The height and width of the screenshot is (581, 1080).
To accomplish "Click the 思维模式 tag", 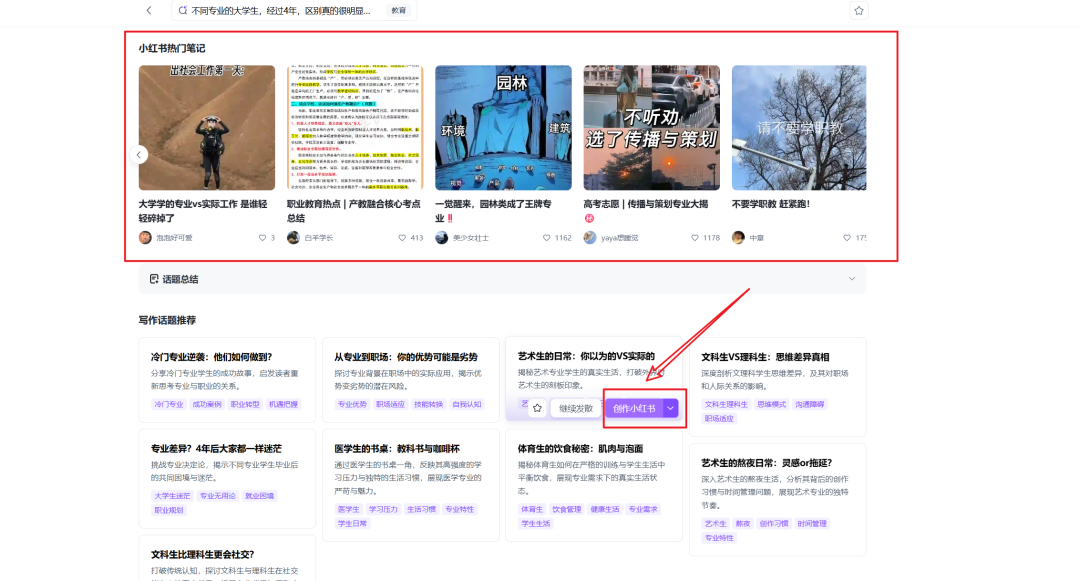I will (771, 404).
